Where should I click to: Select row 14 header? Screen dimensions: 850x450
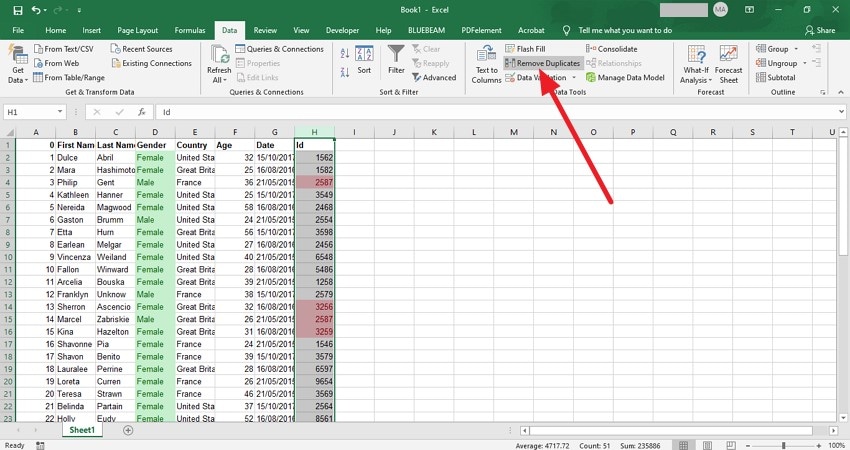[8, 307]
